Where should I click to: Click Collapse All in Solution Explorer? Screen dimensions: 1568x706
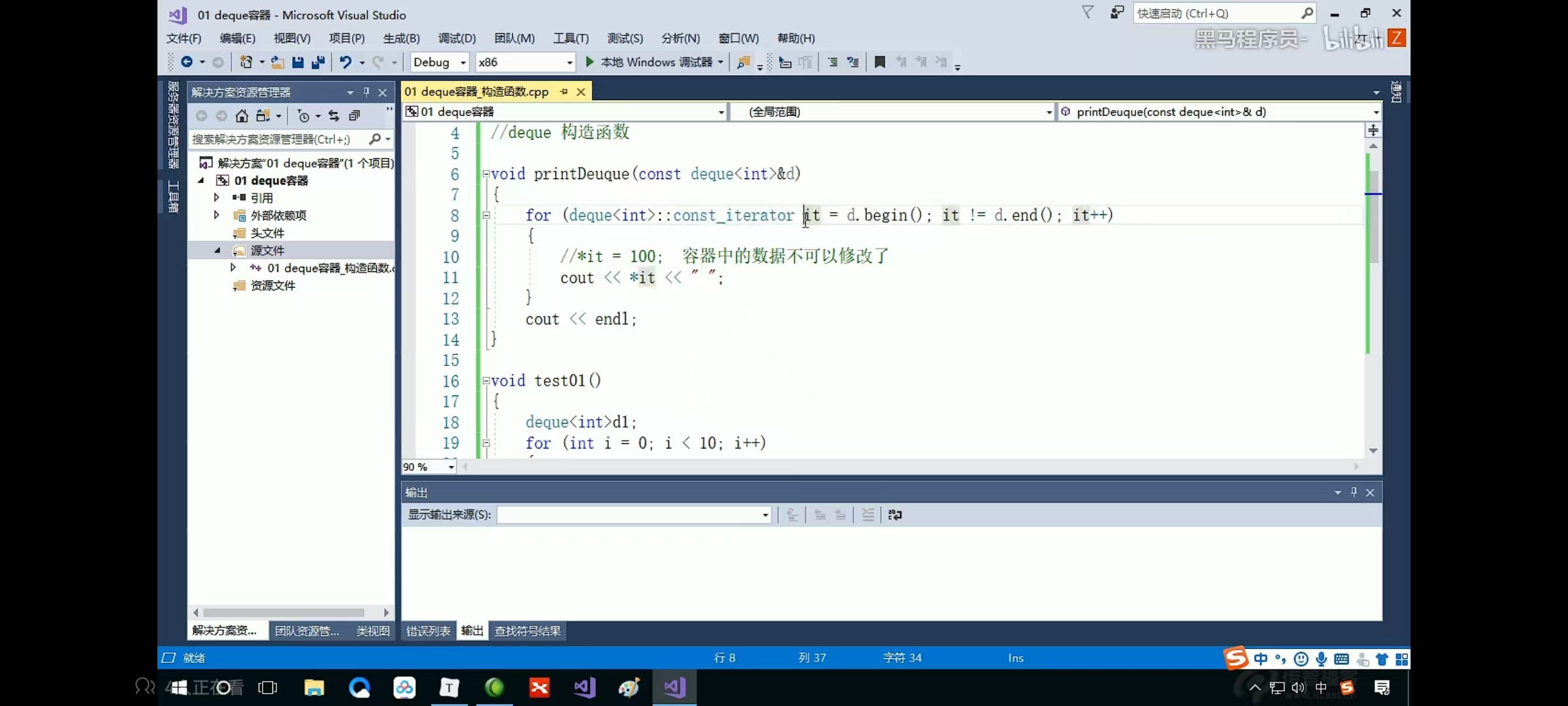[354, 116]
